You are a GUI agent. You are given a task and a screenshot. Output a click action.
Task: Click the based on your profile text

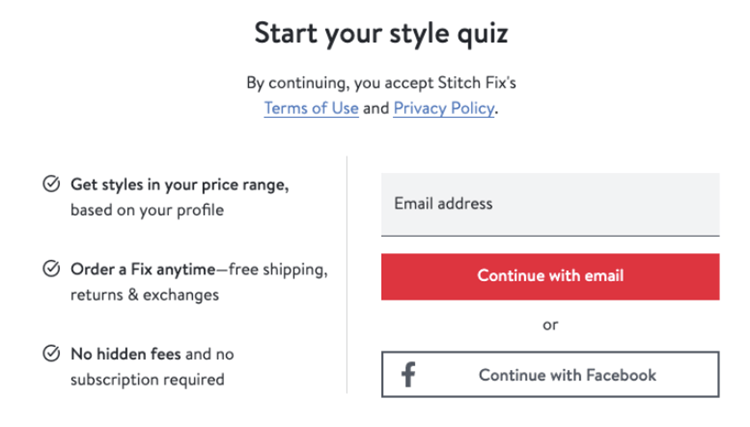coord(147,210)
